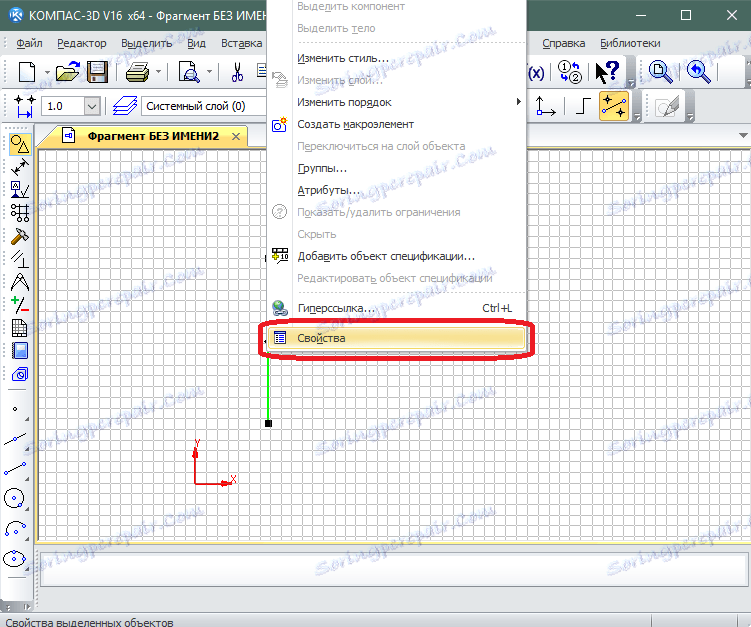751x627 pixels.
Task: Save document with floppy disk icon
Action: tap(97, 72)
